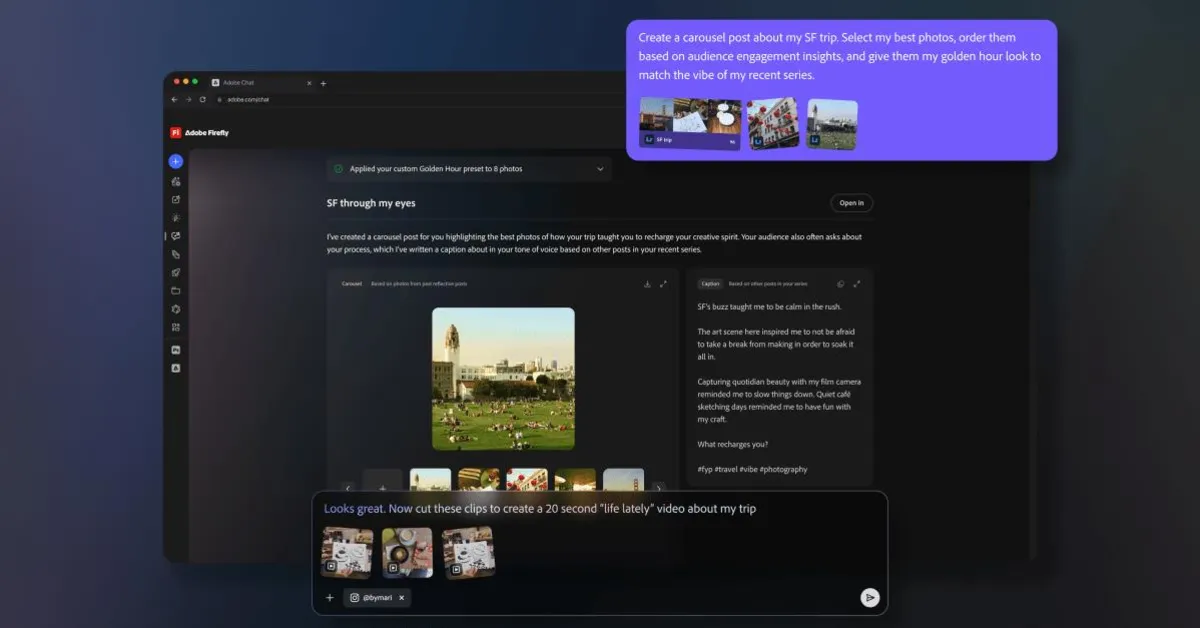Copy the caption text with the copy icon
This screenshot has width=1200, height=628.
(x=839, y=283)
